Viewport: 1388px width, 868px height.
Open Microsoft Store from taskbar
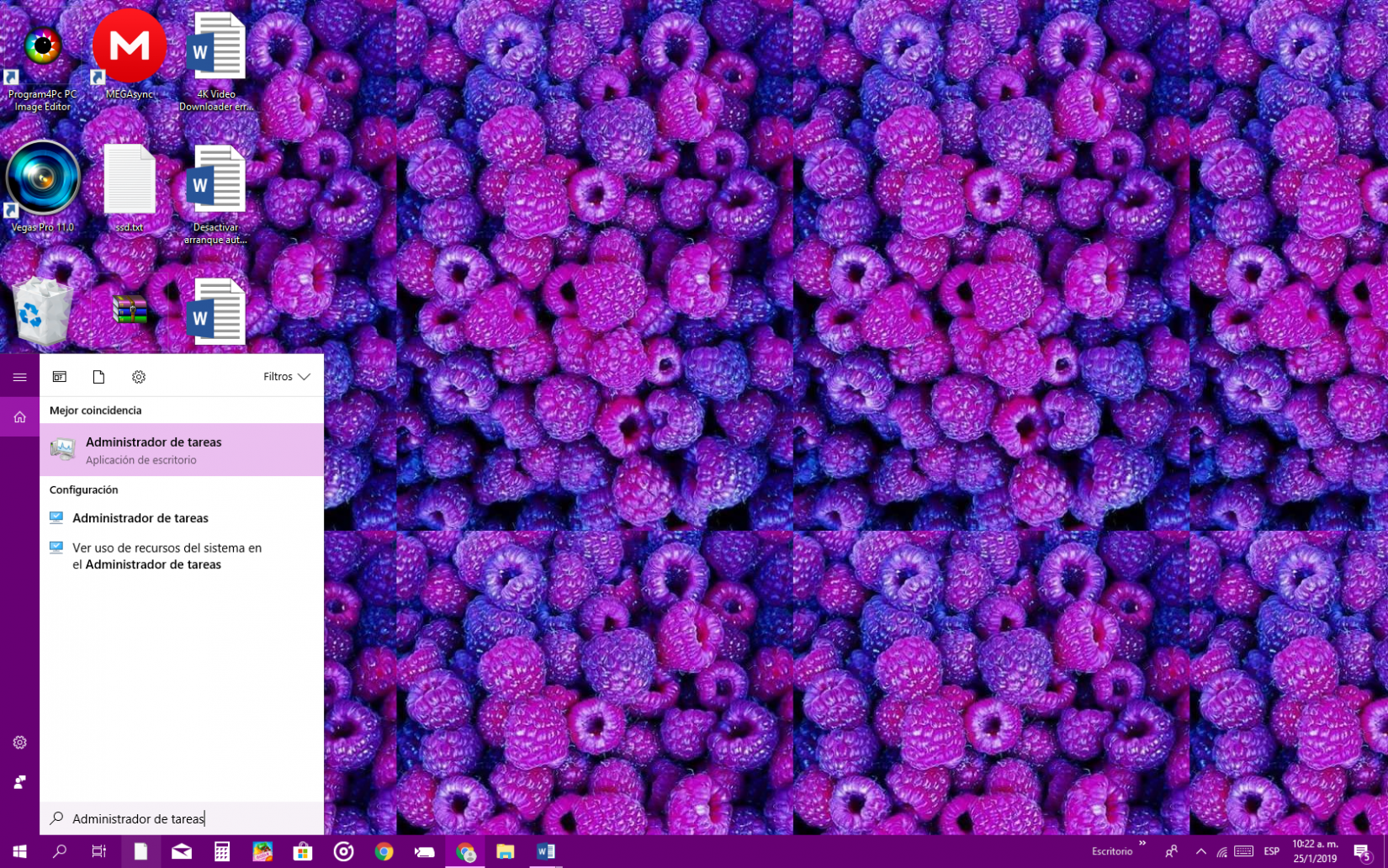(x=303, y=851)
